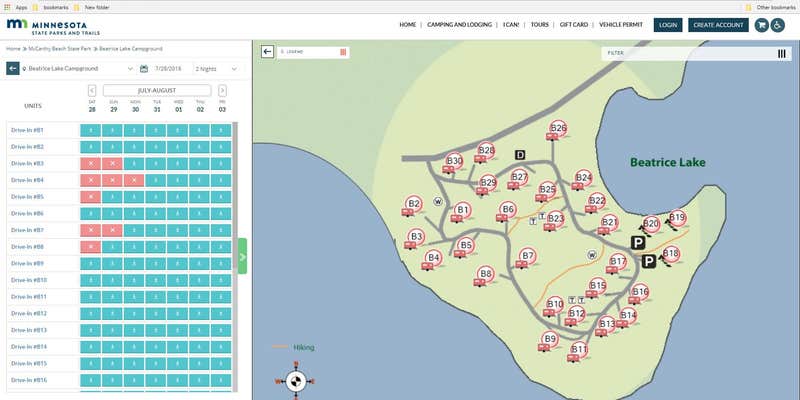Select Saturday 28 cell for Drive-In #B2
The height and width of the screenshot is (400, 800).
(x=91, y=147)
